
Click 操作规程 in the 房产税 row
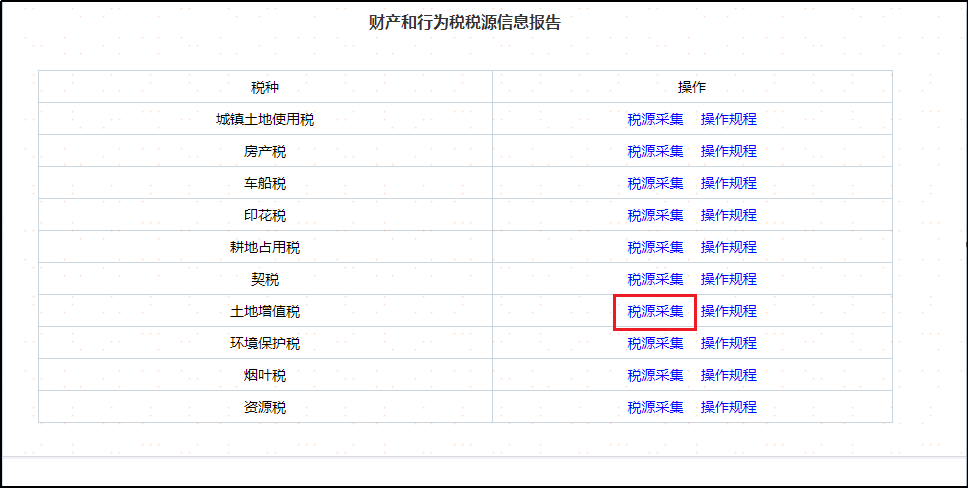click(728, 151)
